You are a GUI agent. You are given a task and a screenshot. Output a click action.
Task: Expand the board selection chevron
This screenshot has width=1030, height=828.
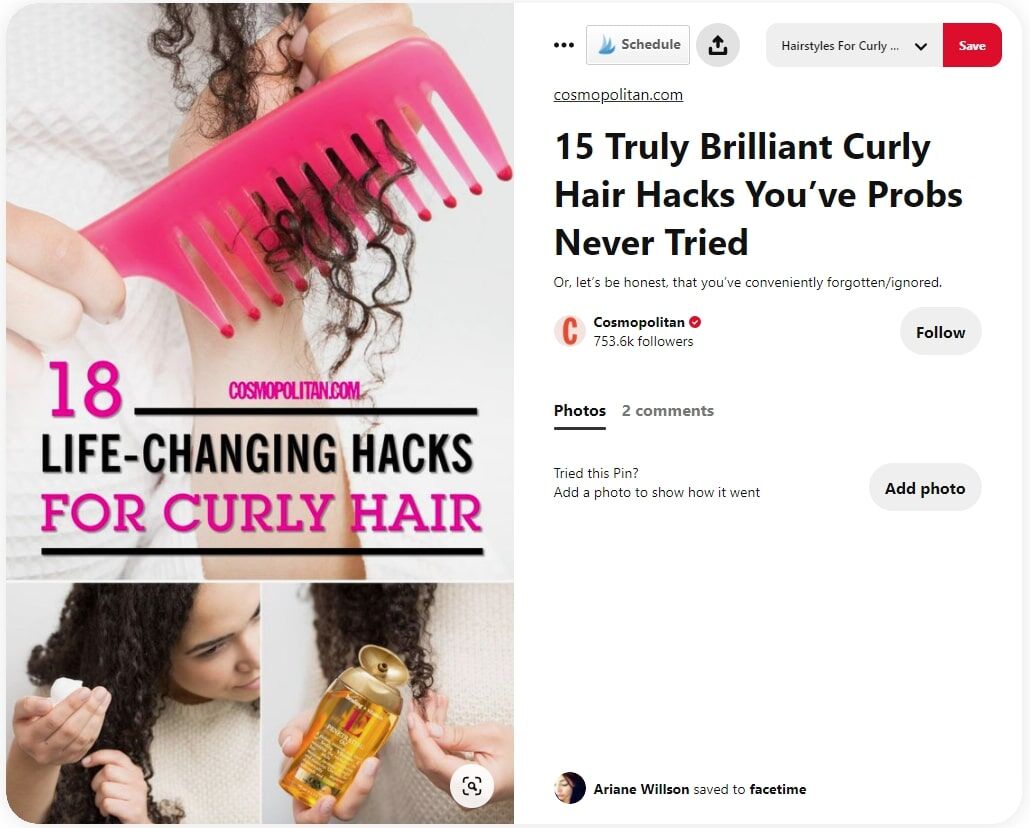point(921,46)
